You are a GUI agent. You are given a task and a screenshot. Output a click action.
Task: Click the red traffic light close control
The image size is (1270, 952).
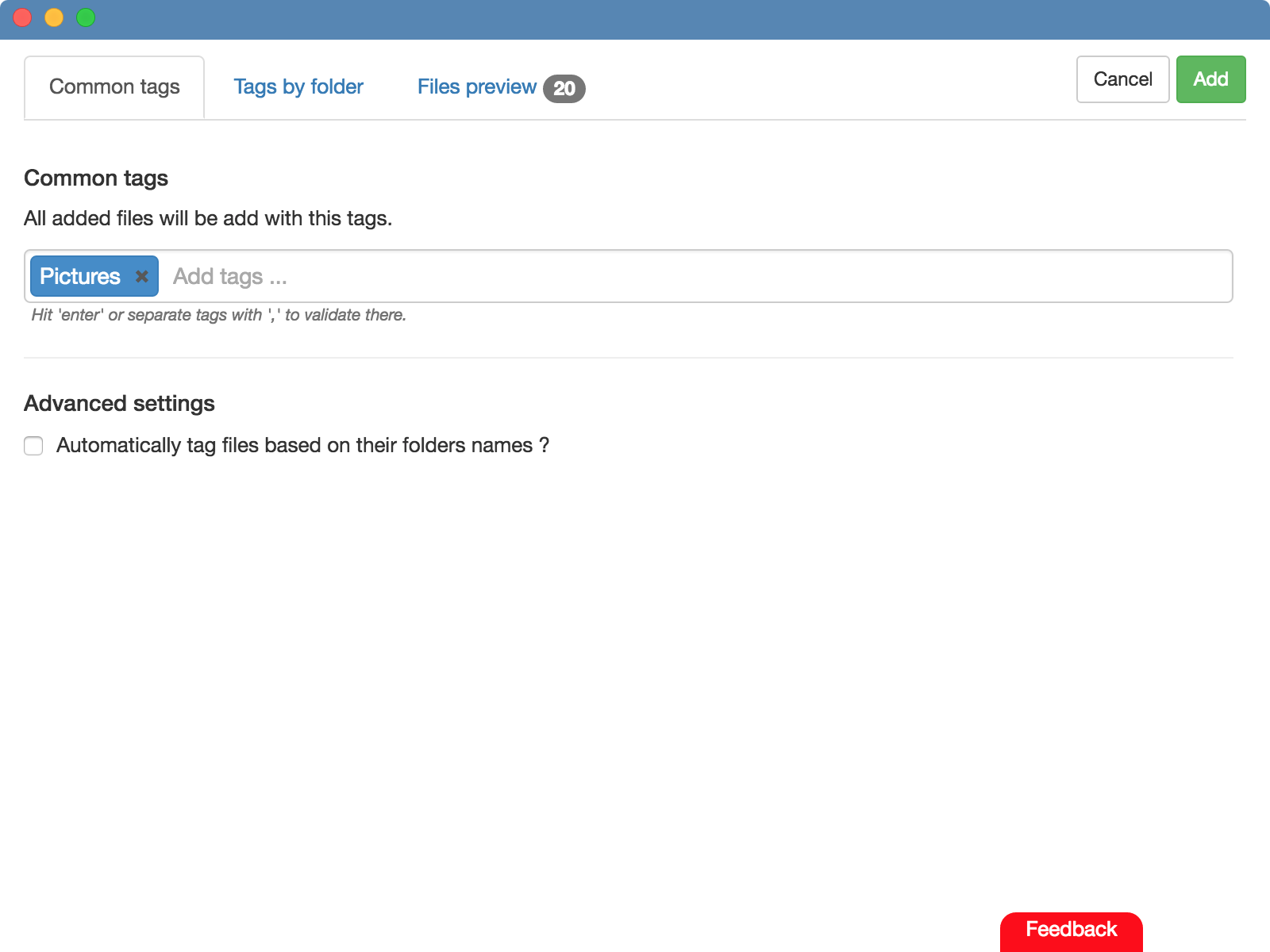point(22,17)
